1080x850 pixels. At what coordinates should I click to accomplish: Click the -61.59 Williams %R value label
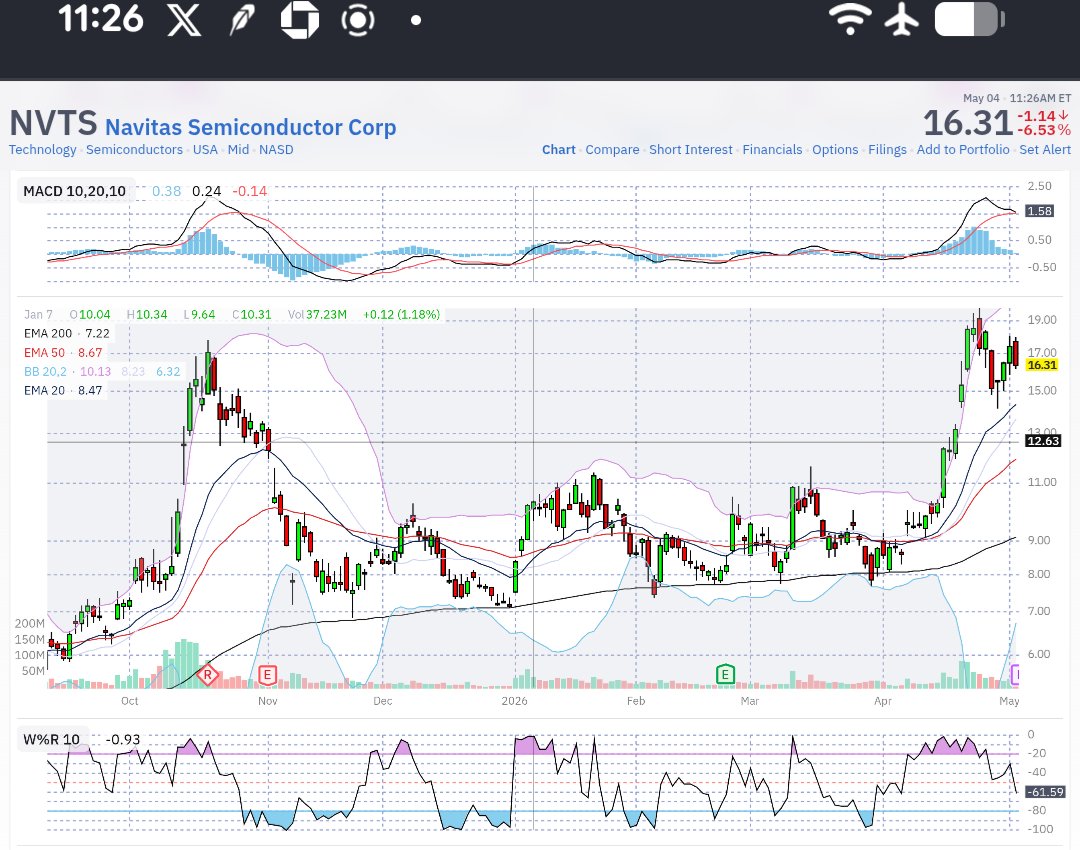pos(1046,792)
